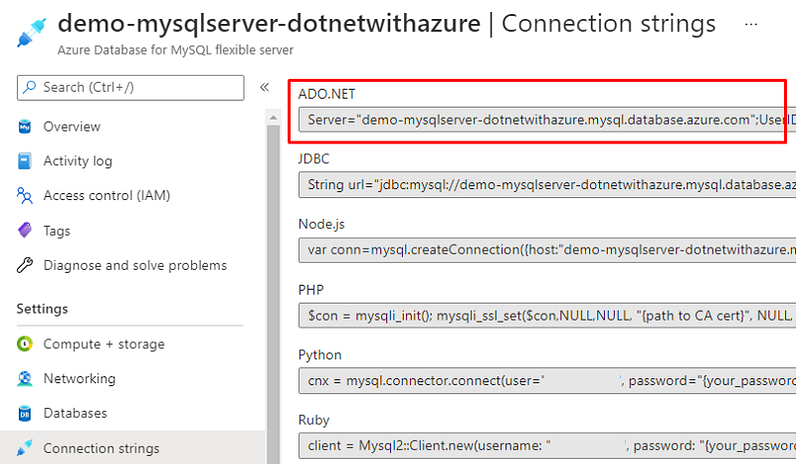
Task: Focus the Search (Ctrl+/) box
Action: pyautogui.click(x=131, y=88)
